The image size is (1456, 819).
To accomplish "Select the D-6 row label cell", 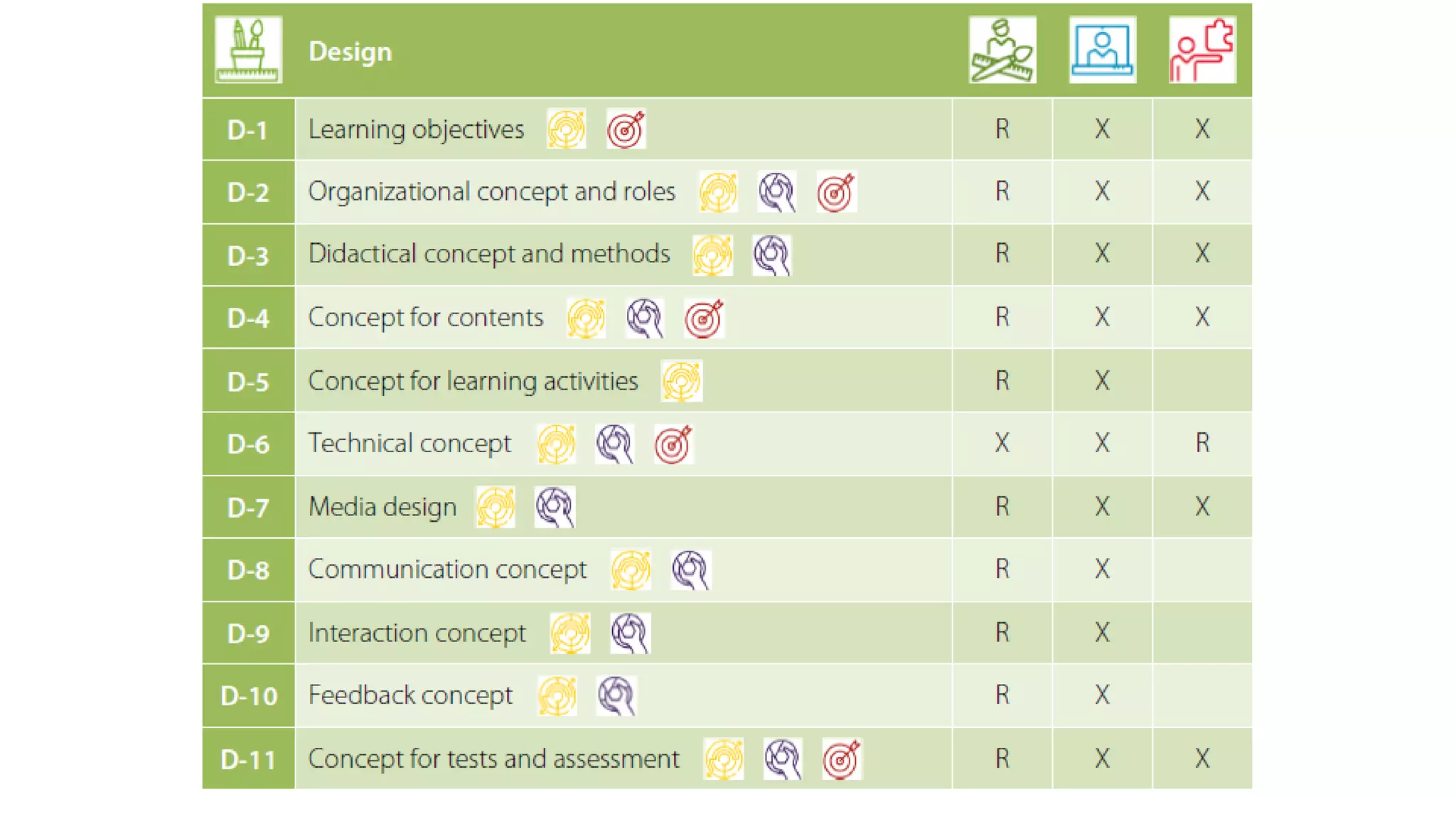I will pos(248,444).
